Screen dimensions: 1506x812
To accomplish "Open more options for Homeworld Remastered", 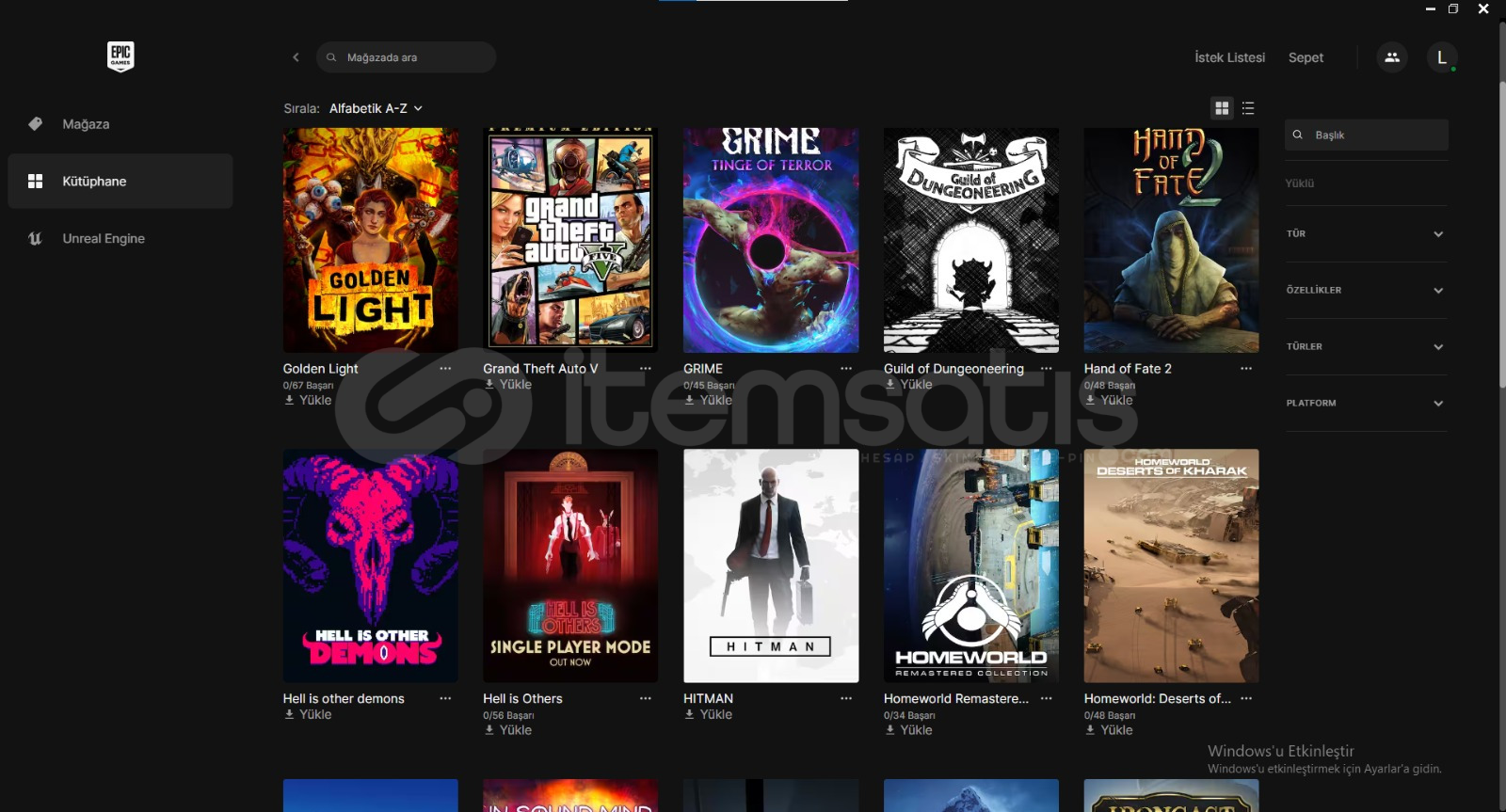I will point(1047,698).
